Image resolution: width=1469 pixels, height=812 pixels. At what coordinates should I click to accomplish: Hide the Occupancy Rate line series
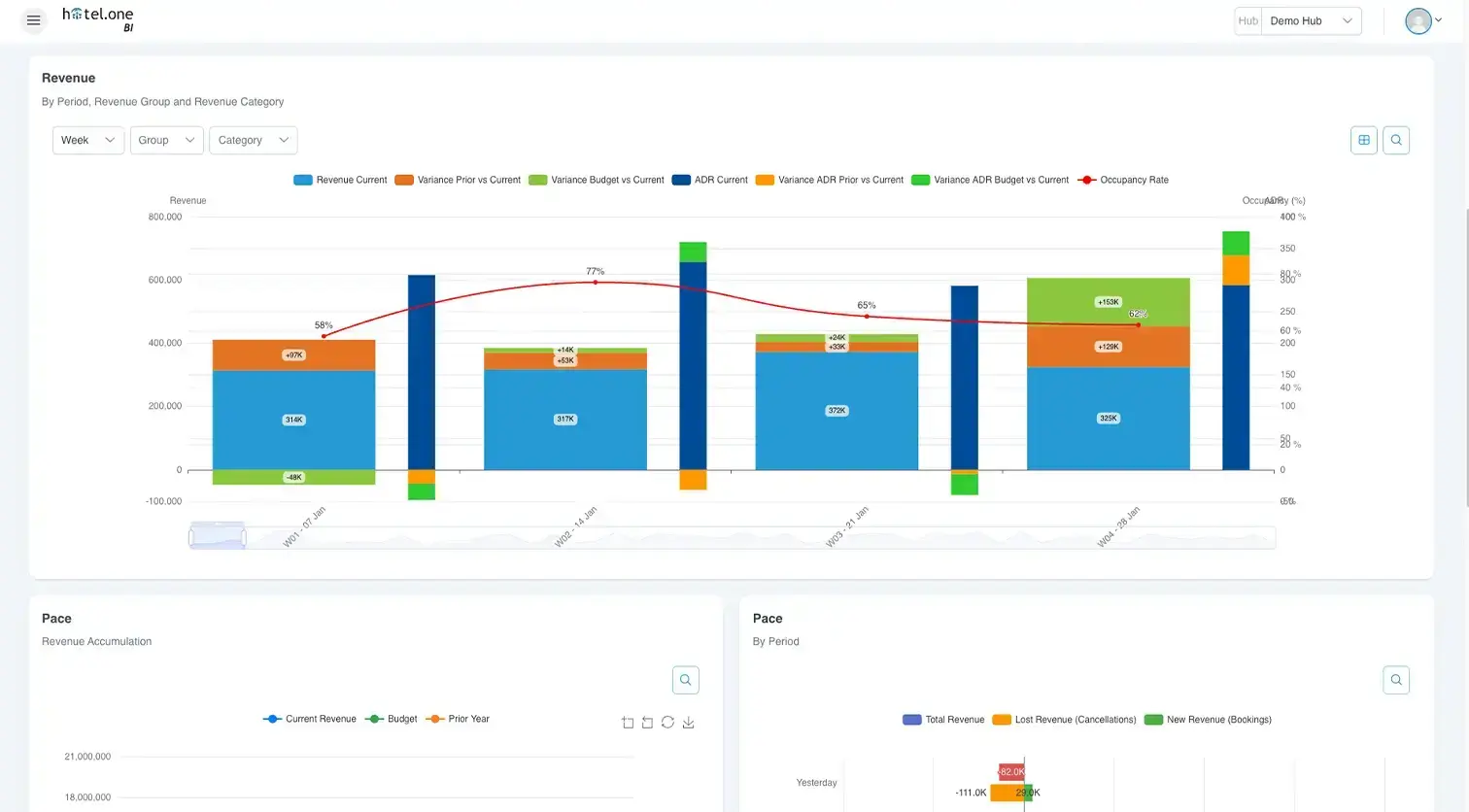point(1123,180)
